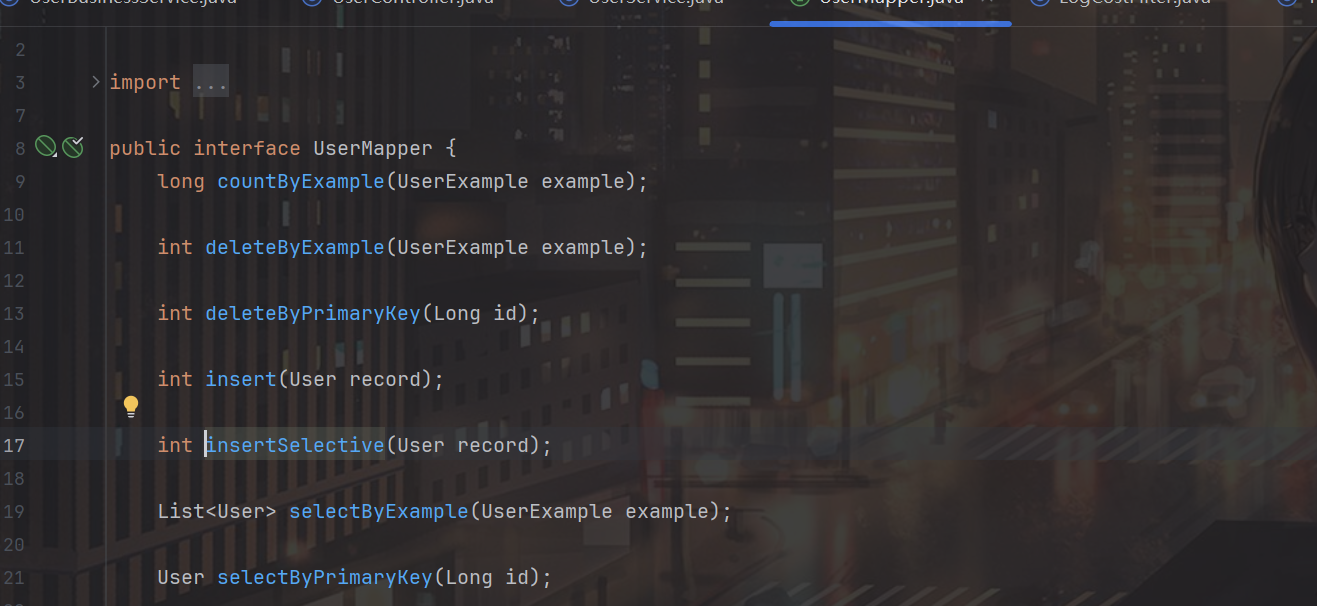Screen dimensions: 1317x606
Task: Click the insertSelective method name
Action: pyautogui.click(x=294, y=445)
